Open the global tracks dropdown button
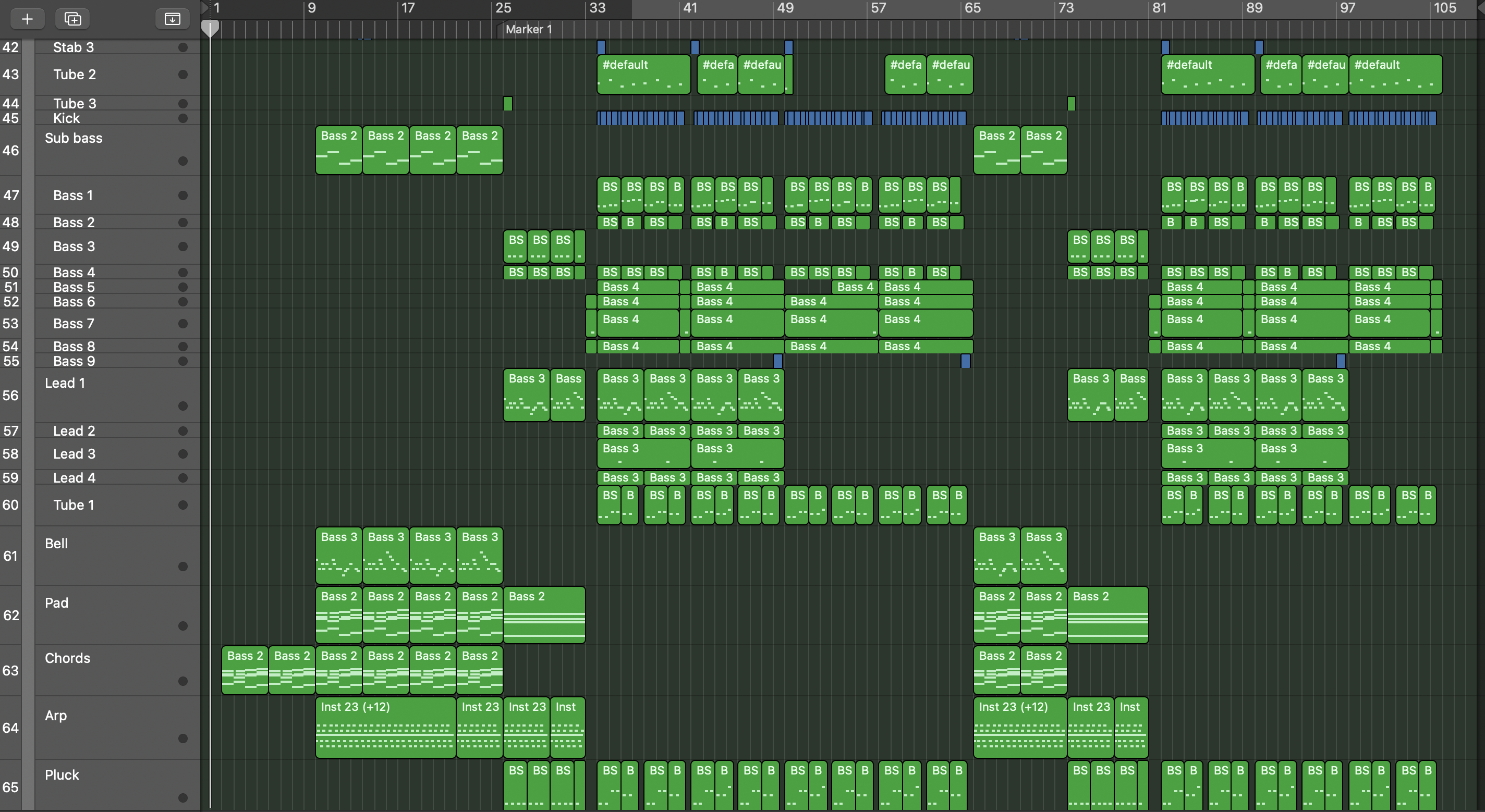1485x812 pixels. click(x=173, y=19)
